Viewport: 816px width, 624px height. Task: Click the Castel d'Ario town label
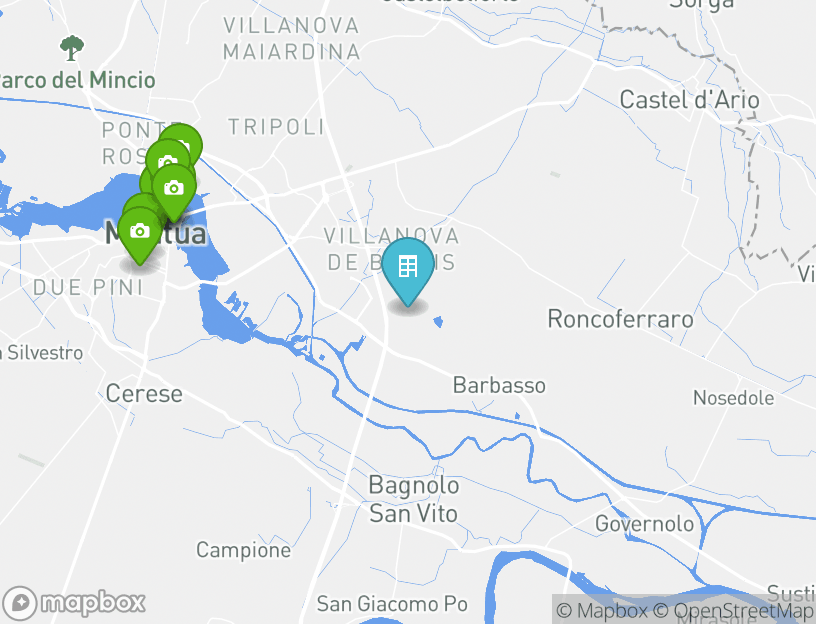click(690, 99)
